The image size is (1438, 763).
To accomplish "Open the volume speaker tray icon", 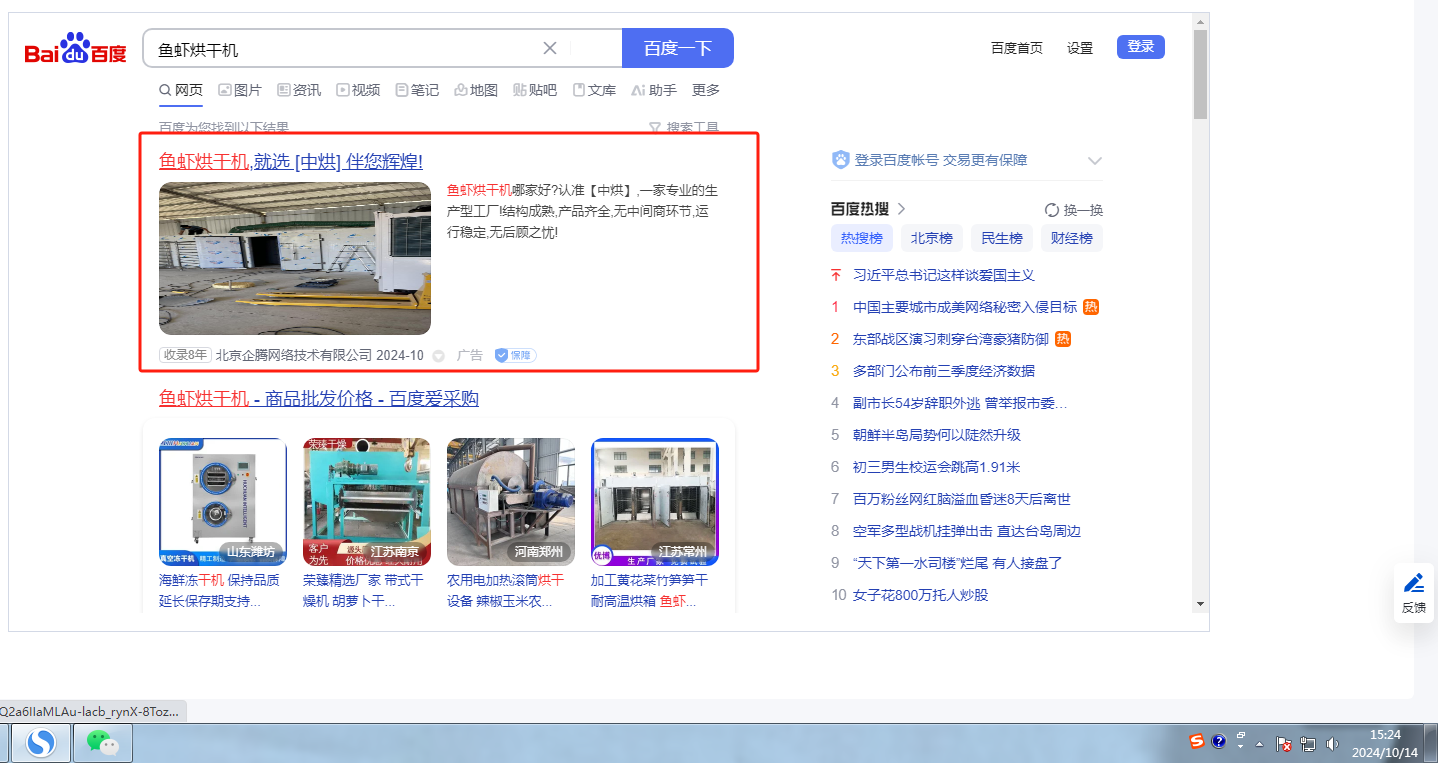I will (x=1332, y=744).
